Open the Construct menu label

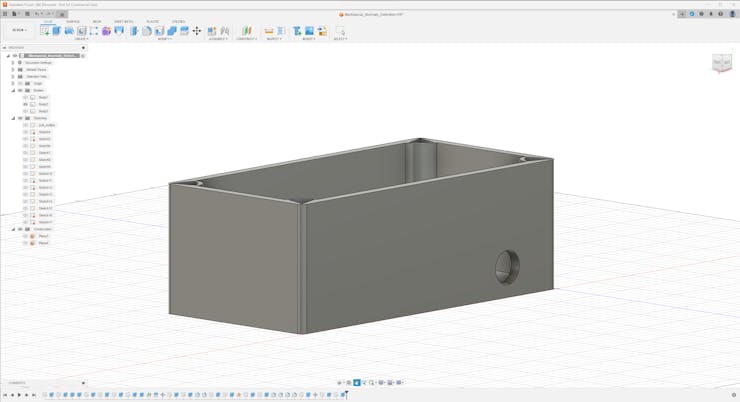(246, 39)
